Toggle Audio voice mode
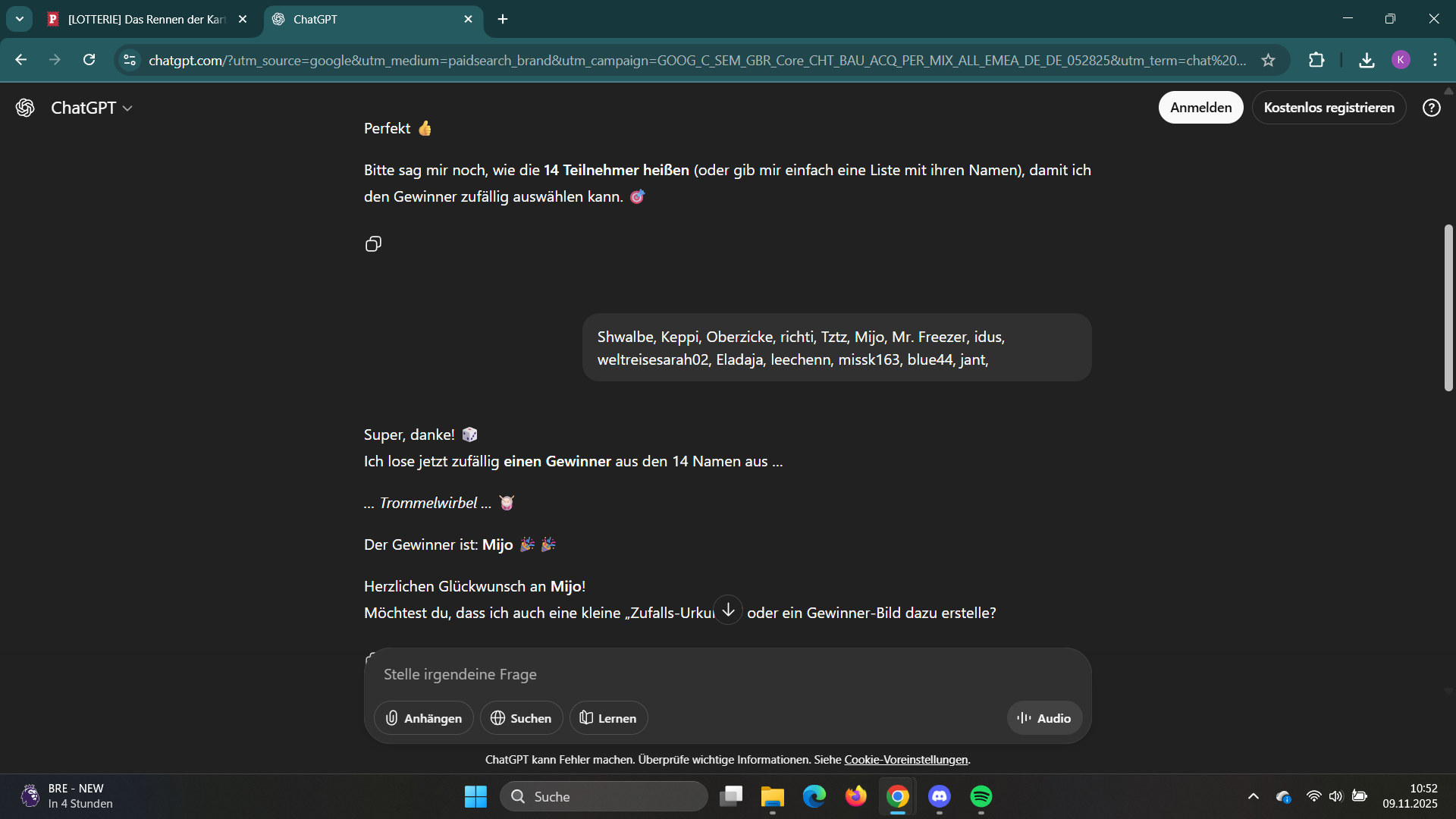The image size is (1456, 819). [x=1044, y=718]
